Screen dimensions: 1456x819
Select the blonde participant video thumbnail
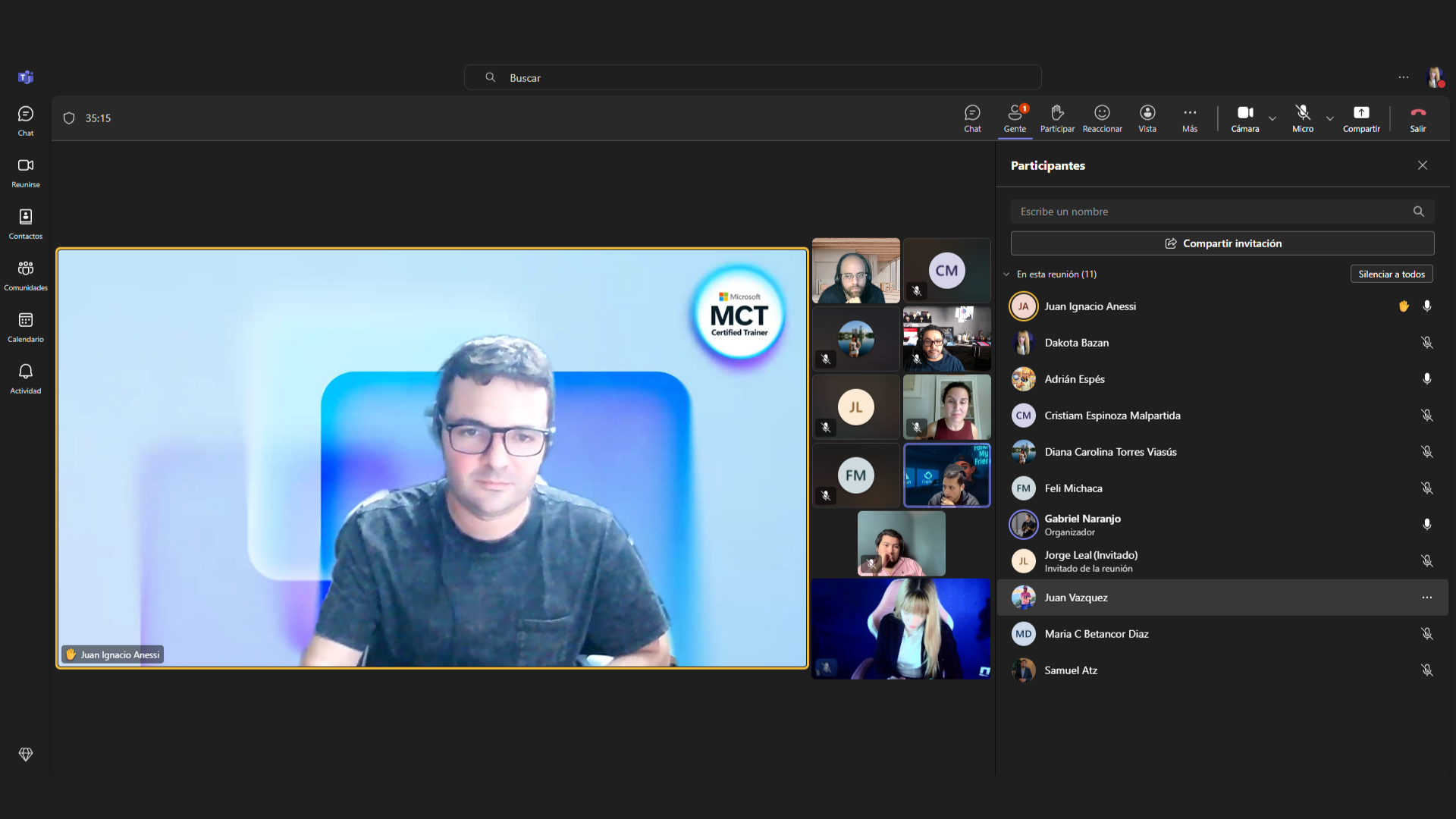coord(901,629)
